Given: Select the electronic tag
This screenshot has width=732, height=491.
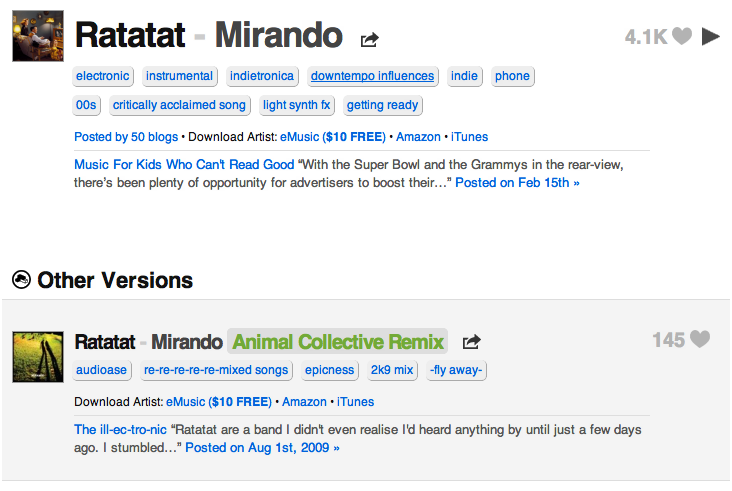Looking at the screenshot, I should coord(103,76).
